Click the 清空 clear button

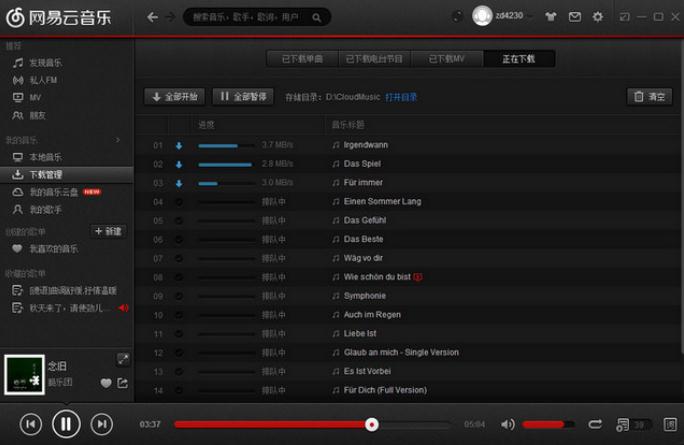click(650, 96)
